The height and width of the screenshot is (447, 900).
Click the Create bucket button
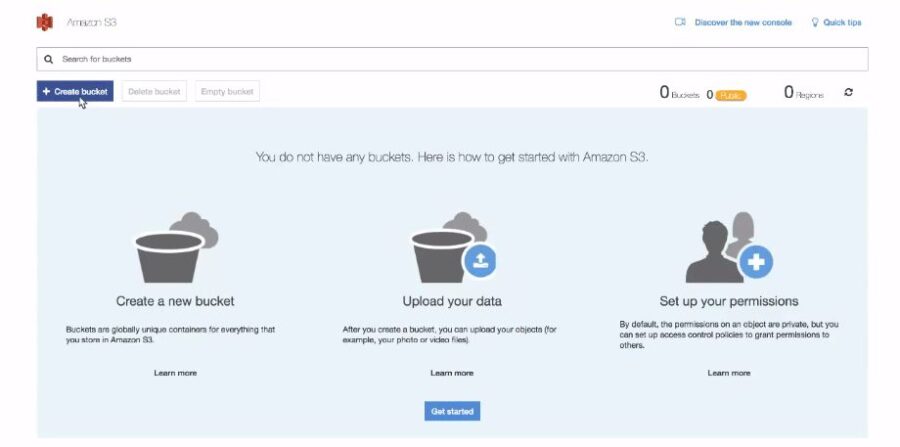pos(75,91)
